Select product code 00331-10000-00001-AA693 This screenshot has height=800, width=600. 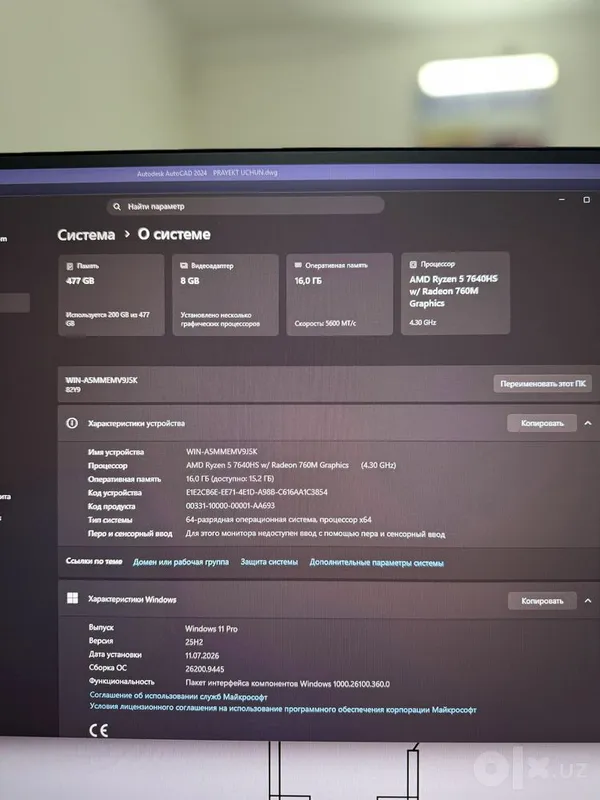pos(230,506)
